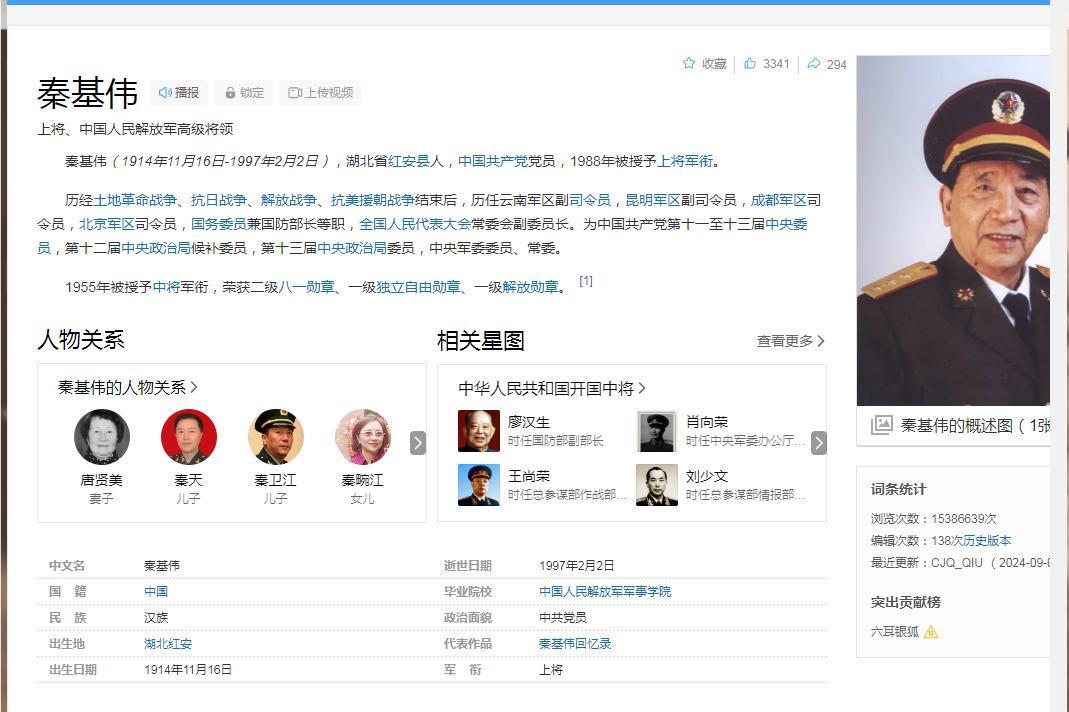Play audio with the 播报 button
The width and height of the screenshot is (1069, 712).
coord(179,93)
